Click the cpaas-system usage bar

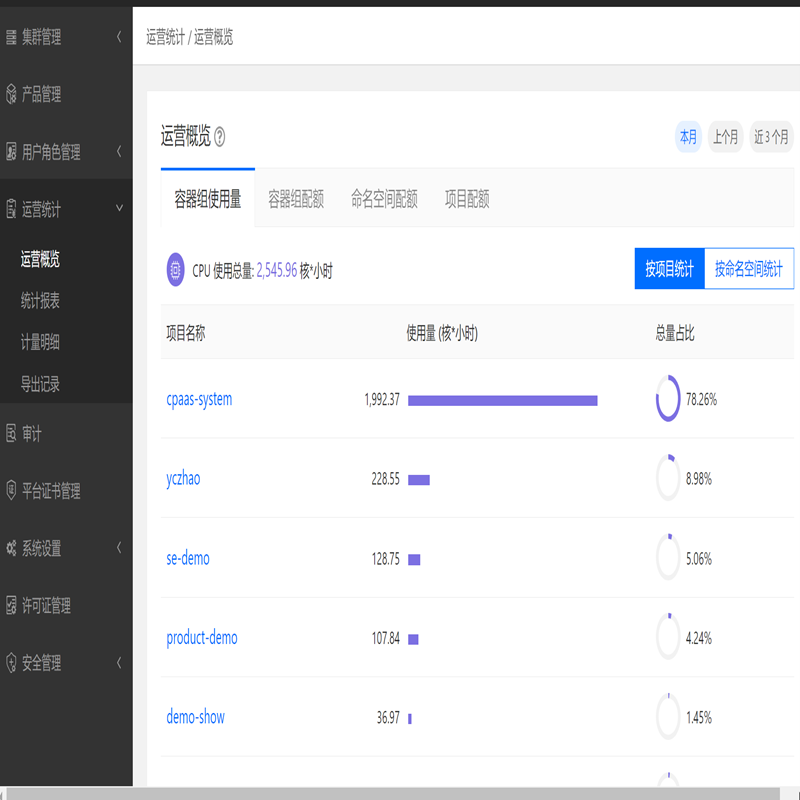click(504, 399)
